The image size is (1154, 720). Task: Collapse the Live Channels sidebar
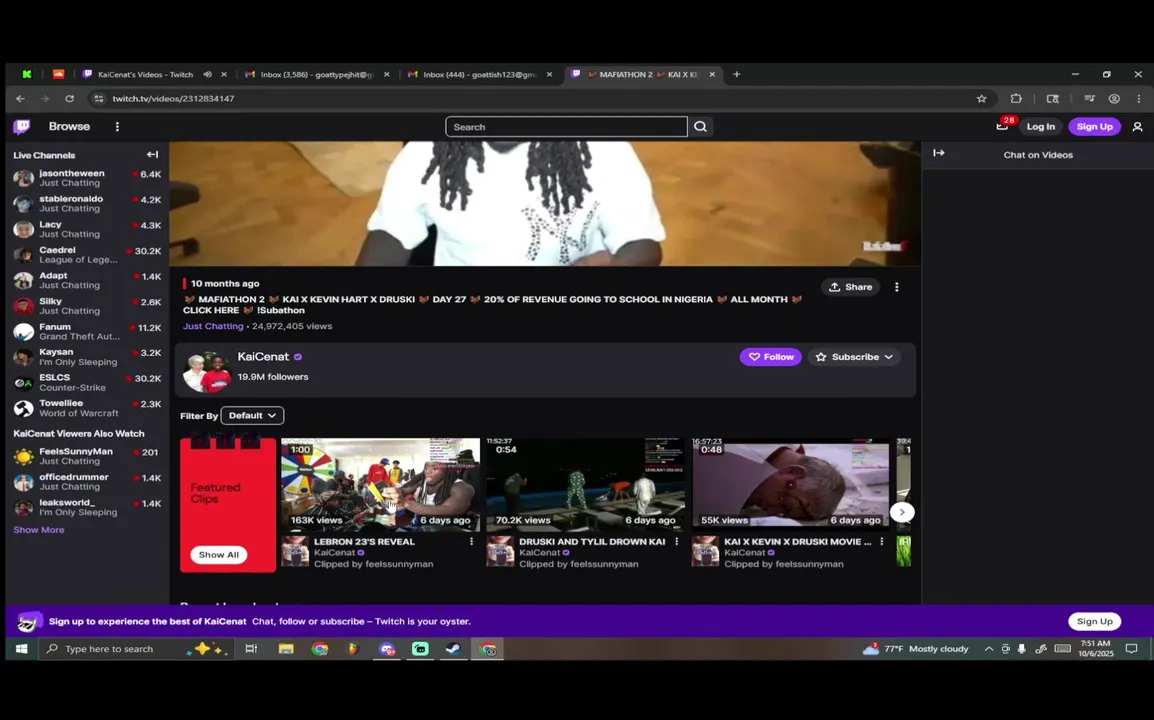tap(152, 155)
